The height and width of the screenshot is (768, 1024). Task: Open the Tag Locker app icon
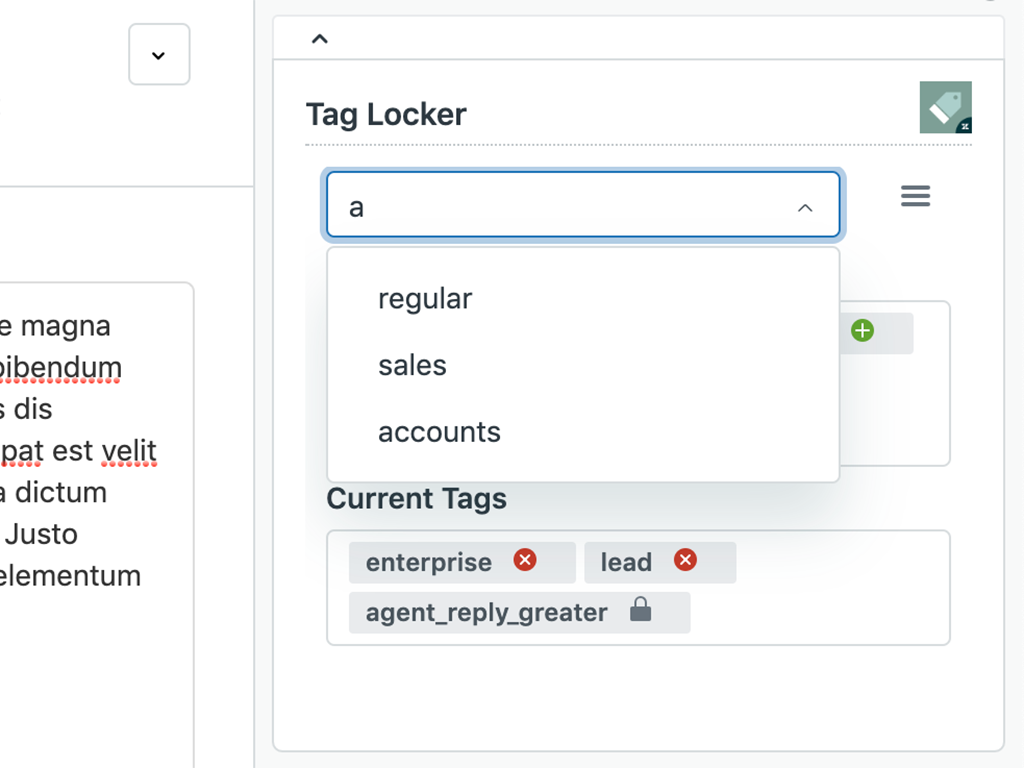click(x=945, y=107)
